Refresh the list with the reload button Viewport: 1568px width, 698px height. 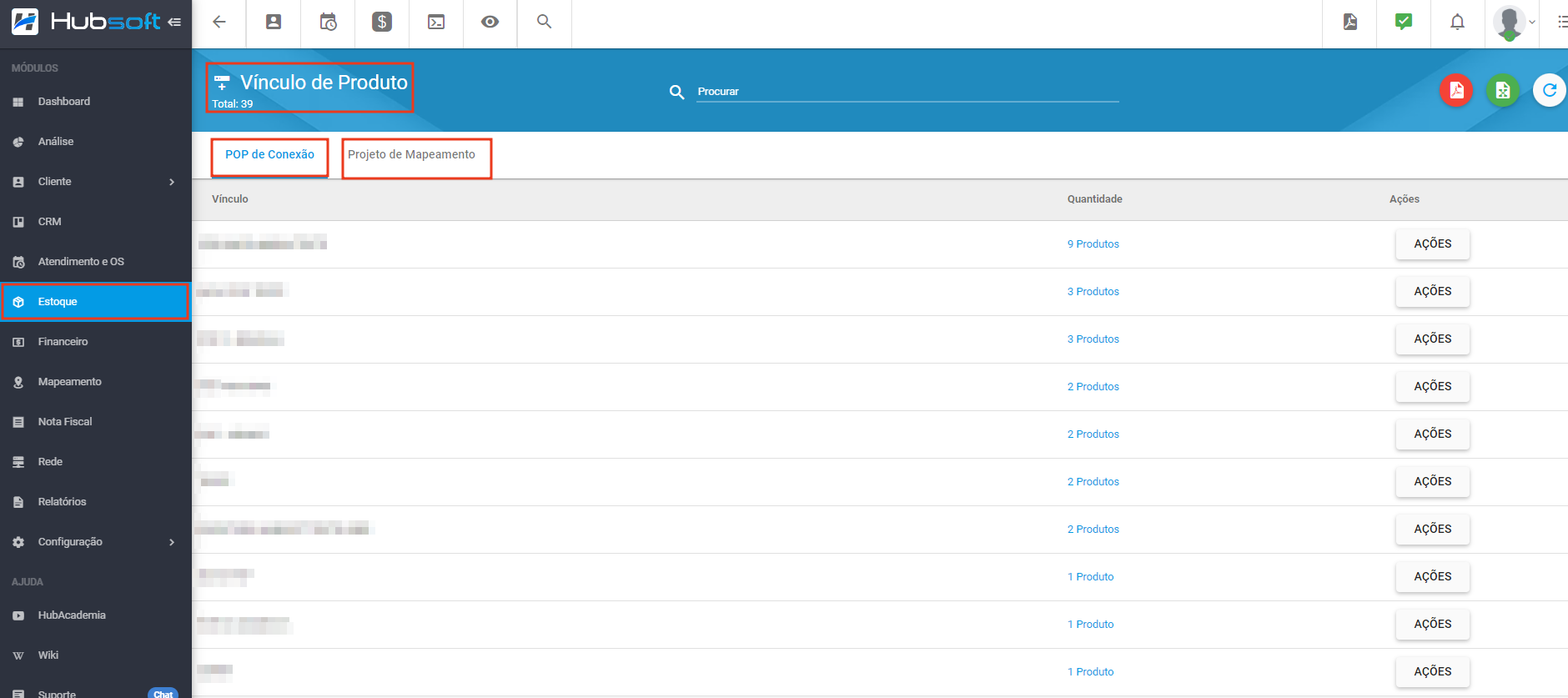(x=1550, y=90)
